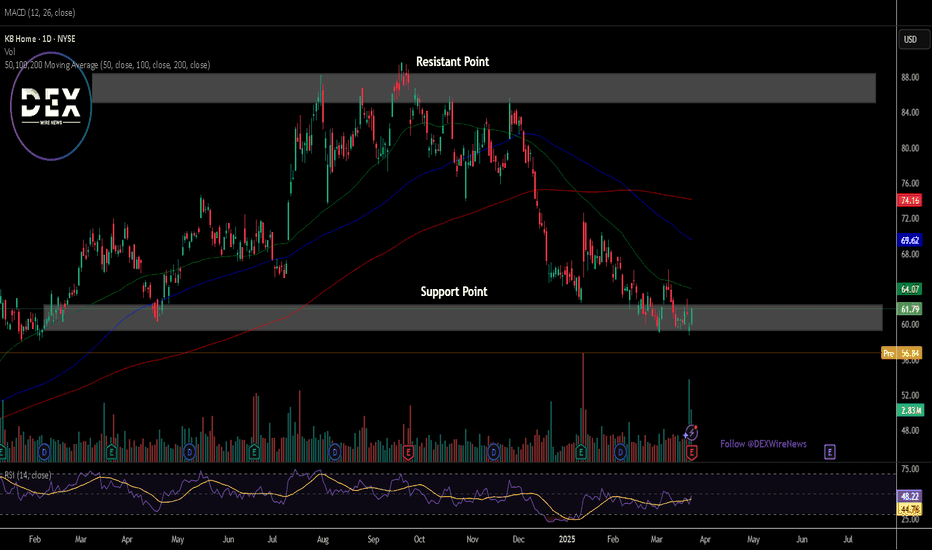Open the red earnings marker in late September 2024
Image resolution: width=932 pixels, height=550 pixels.
pos(408,452)
